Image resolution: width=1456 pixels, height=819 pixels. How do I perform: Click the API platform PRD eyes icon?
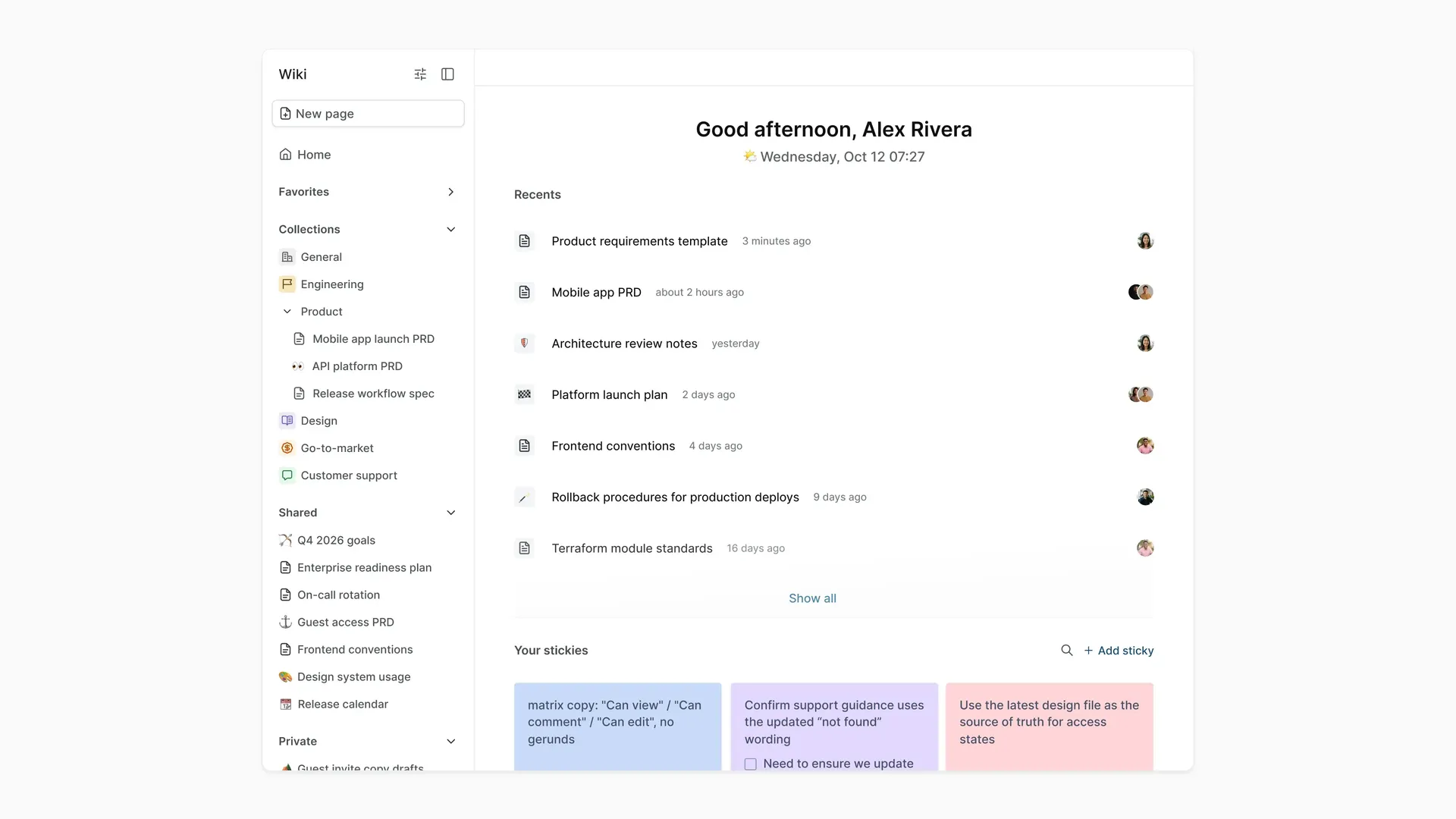[x=297, y=366]
